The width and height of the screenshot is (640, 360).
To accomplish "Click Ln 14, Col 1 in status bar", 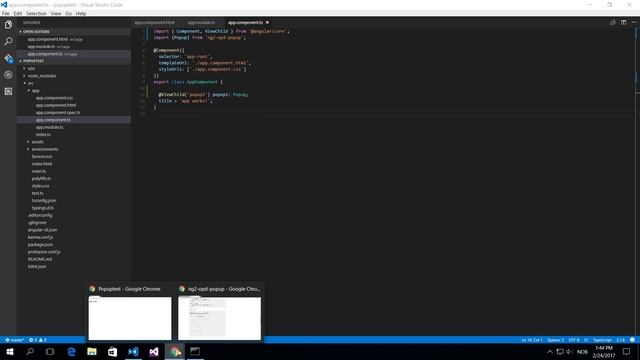I will 532,340.
